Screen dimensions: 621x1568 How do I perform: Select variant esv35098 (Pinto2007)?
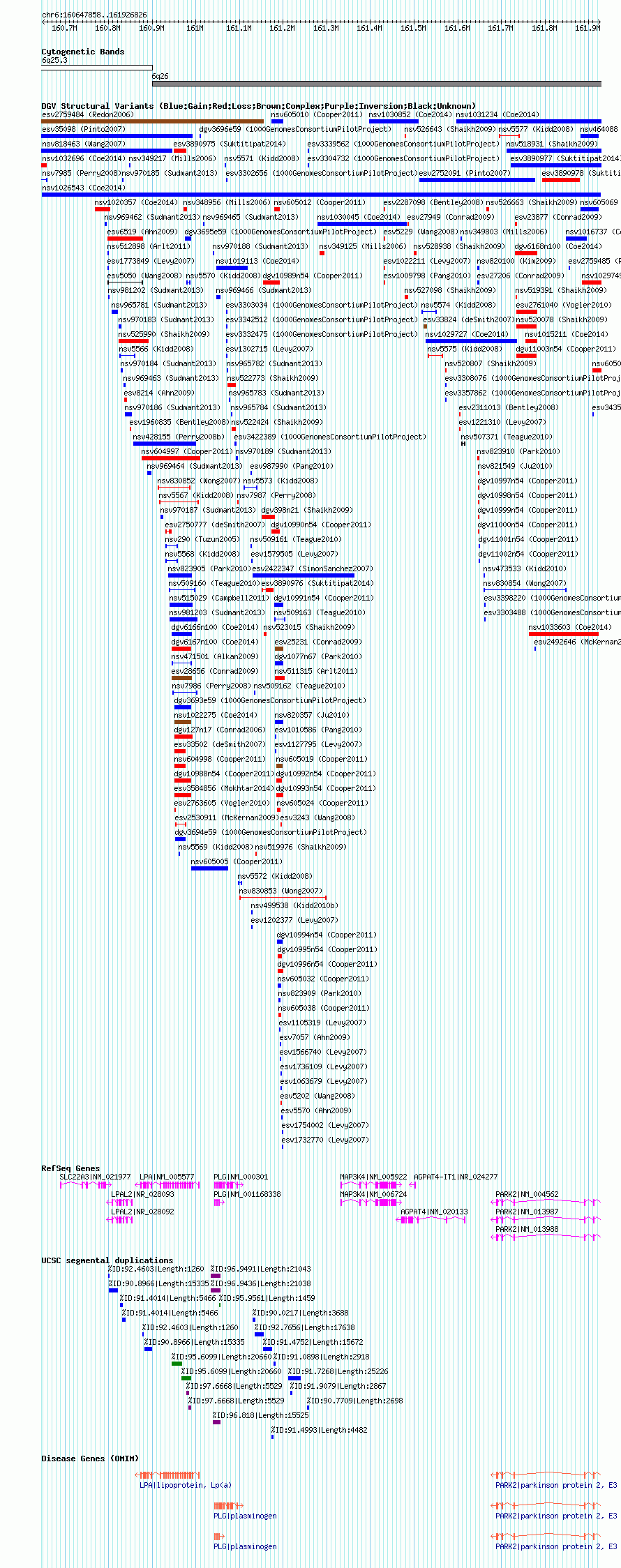(84, 129)
